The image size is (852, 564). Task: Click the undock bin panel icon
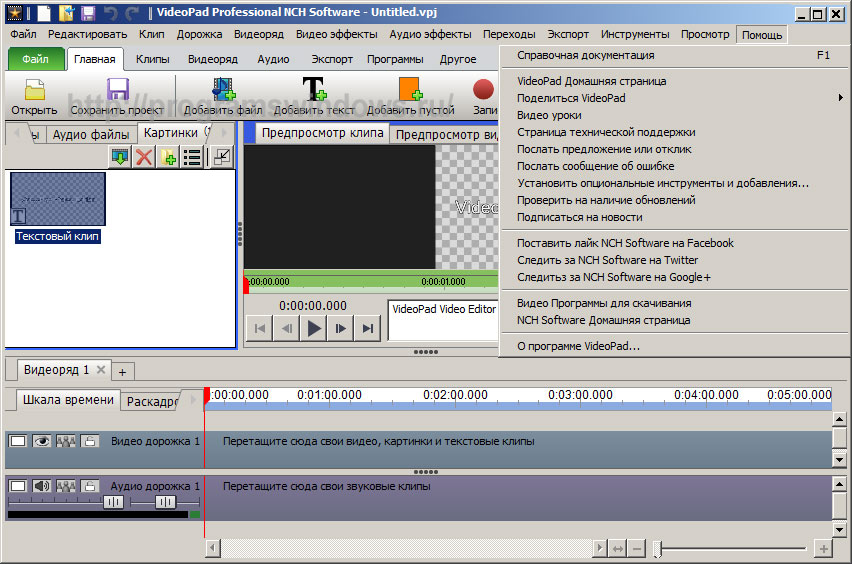222,158
